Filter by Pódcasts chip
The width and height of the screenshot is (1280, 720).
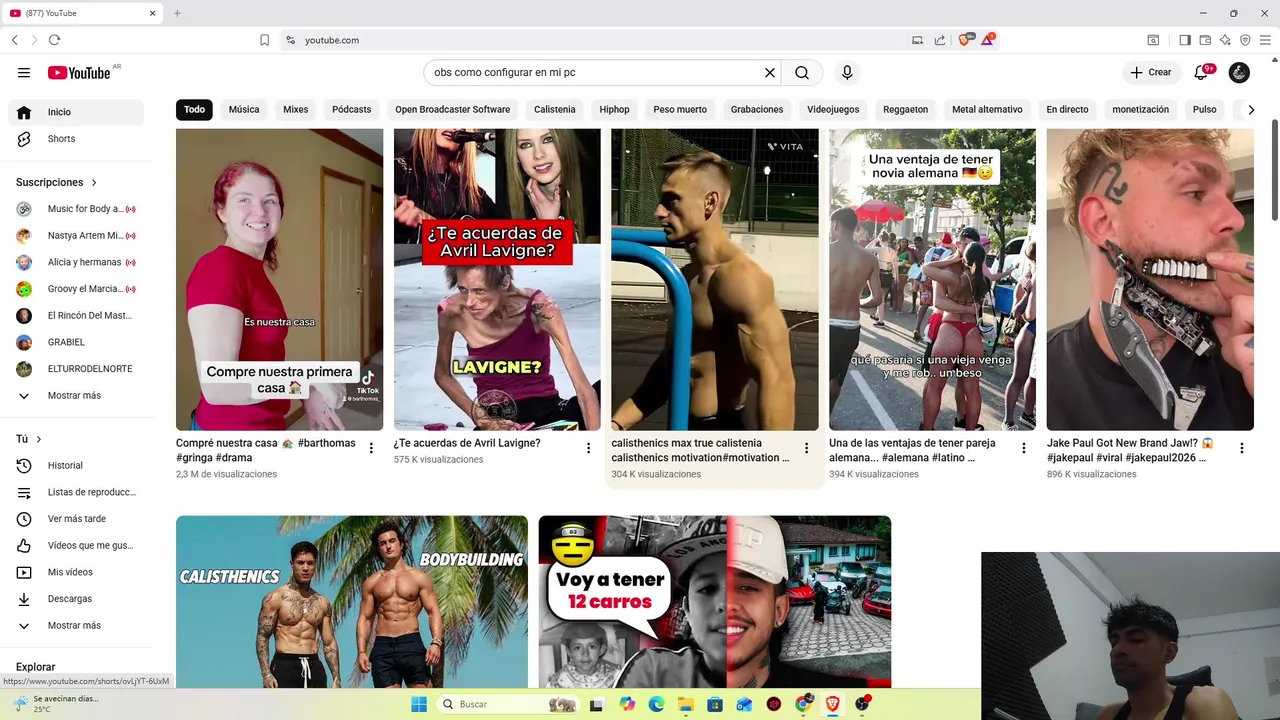(351, 109)
